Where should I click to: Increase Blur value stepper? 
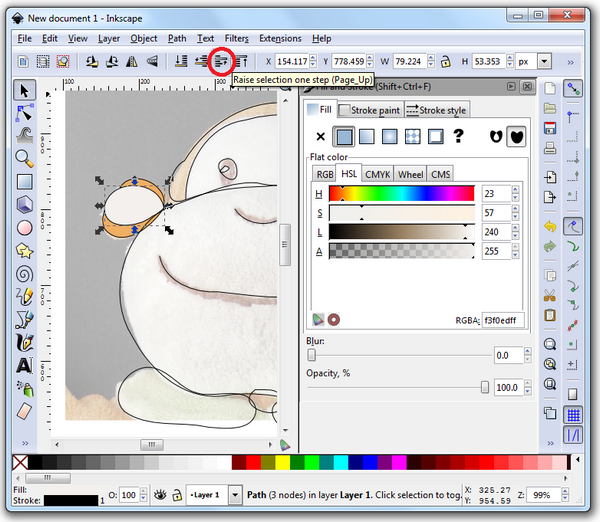(528, 351)
